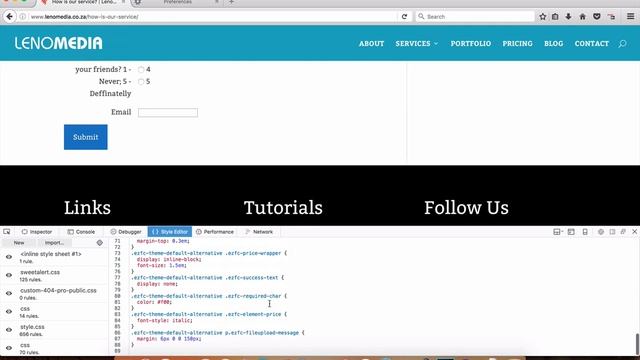
Task: Switch to the Console tab
Action: click(81, 232)
